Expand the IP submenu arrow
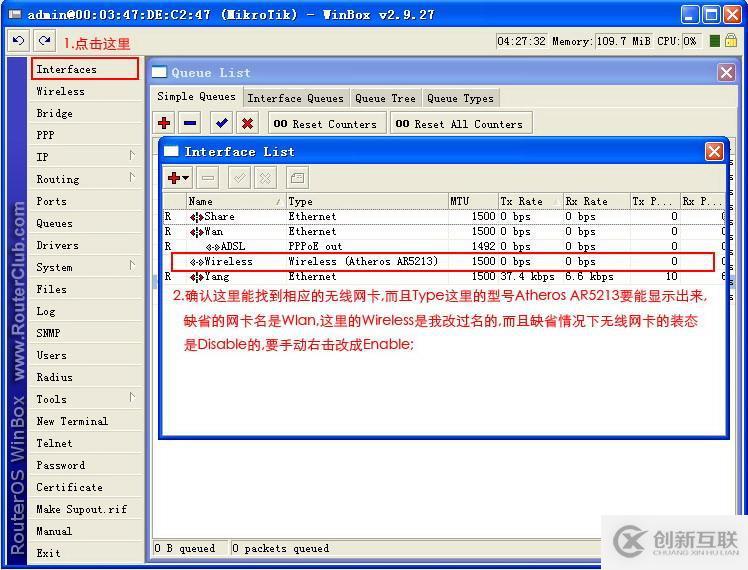 coord(132,155)
